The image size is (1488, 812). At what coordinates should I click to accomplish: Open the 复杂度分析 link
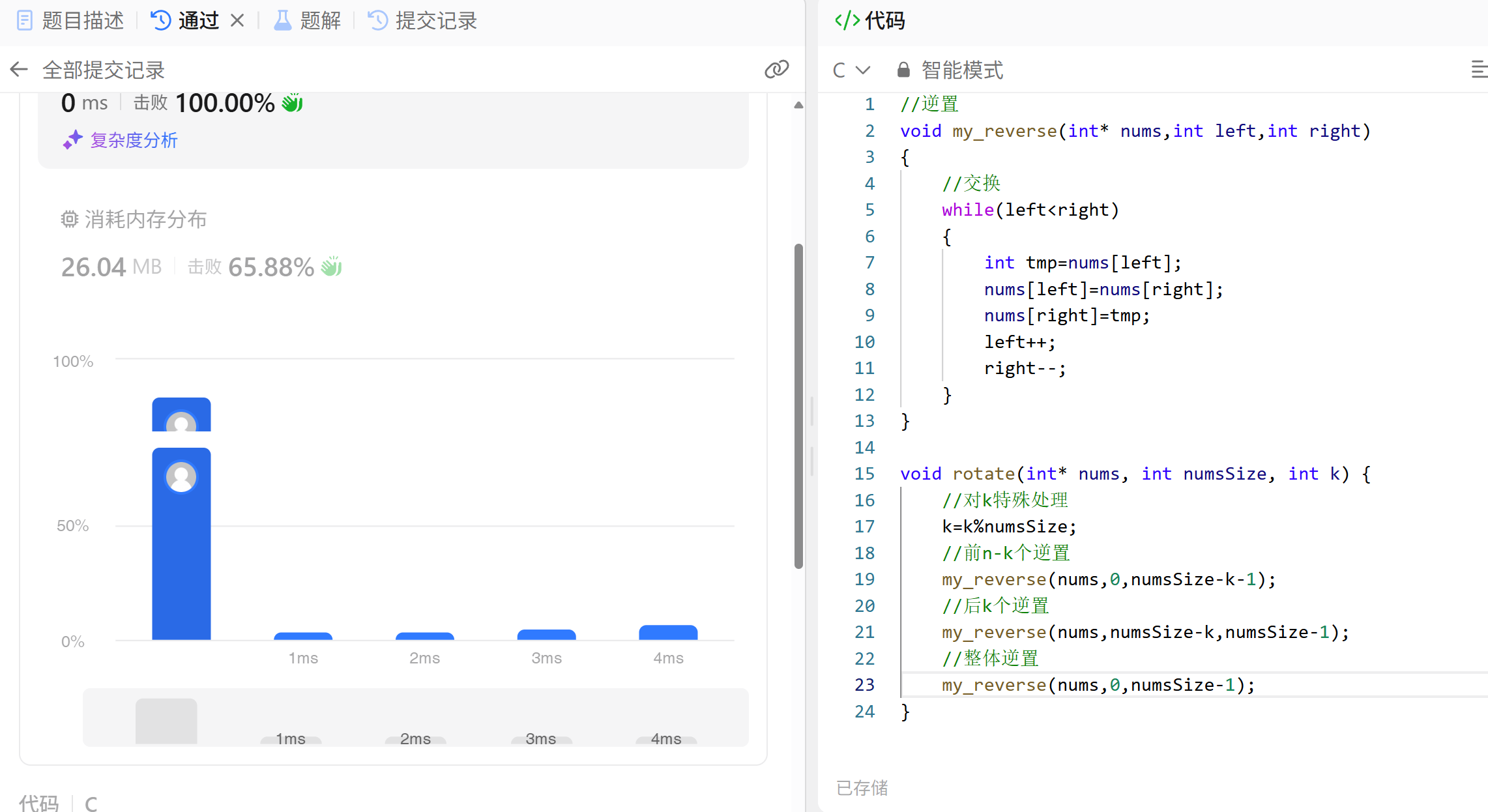tap(134, 140)
